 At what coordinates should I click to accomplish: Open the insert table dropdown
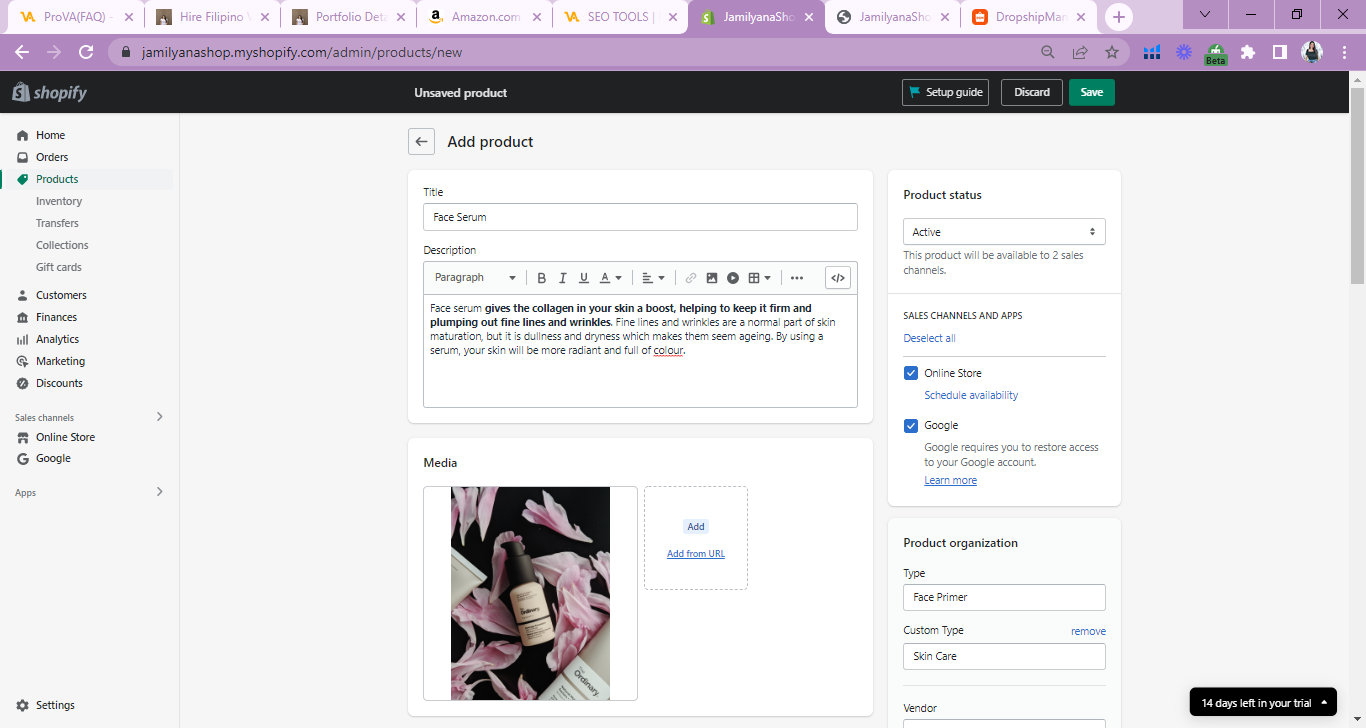pos(760,278)
